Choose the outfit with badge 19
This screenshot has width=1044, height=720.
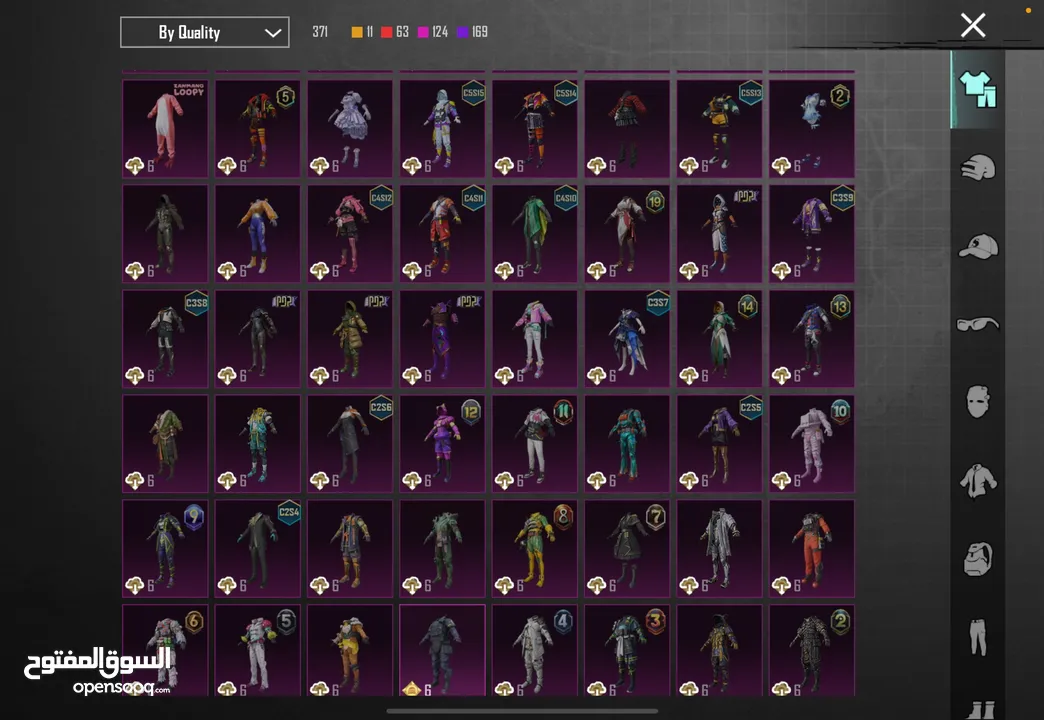[627, 234]
